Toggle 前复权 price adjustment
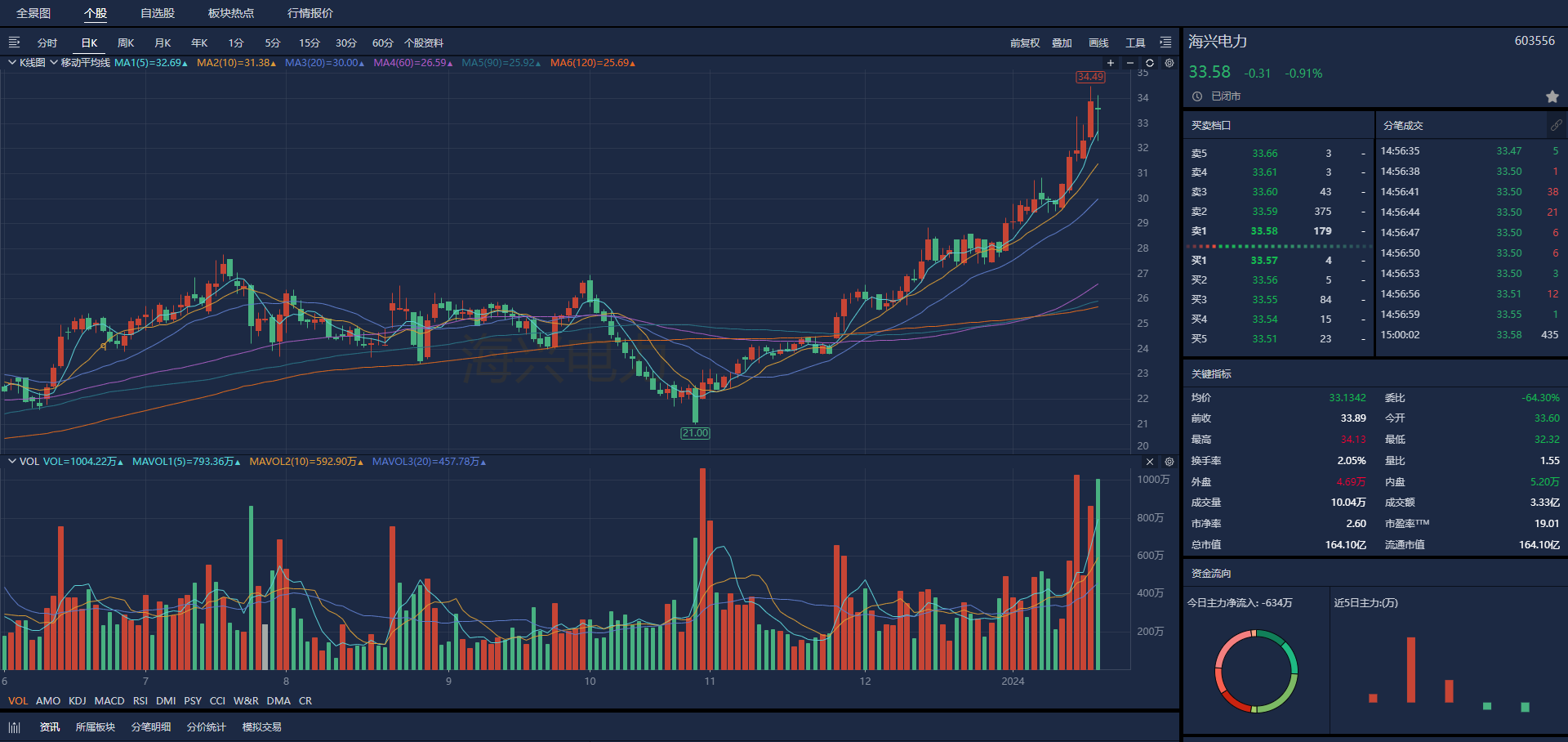This screenshot has width=1568, height=742. pos(1025,43)
